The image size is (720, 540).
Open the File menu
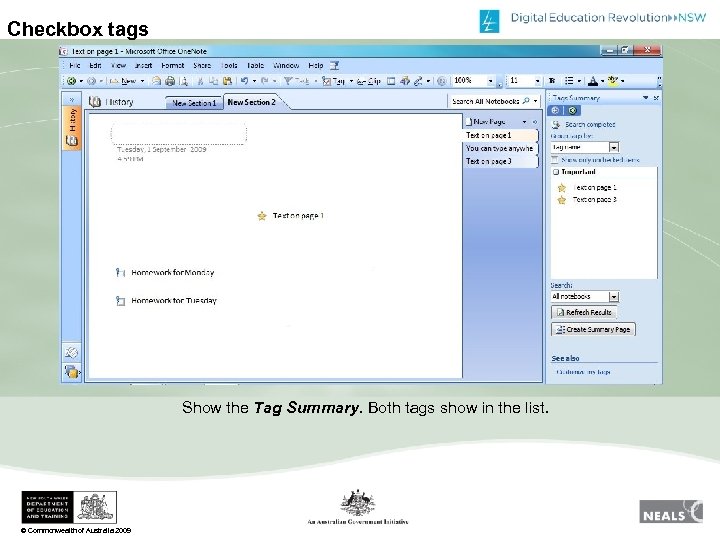[74, 66]
